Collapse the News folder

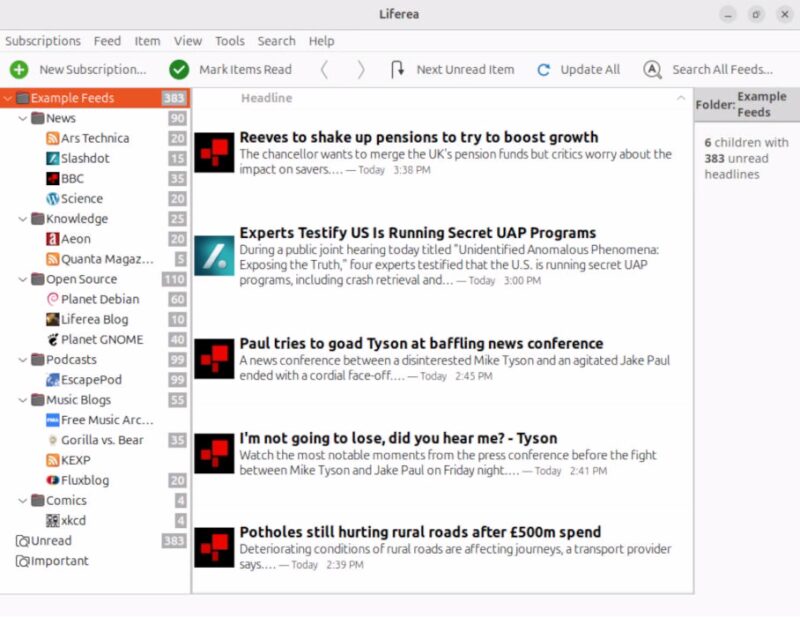point(22,118)
